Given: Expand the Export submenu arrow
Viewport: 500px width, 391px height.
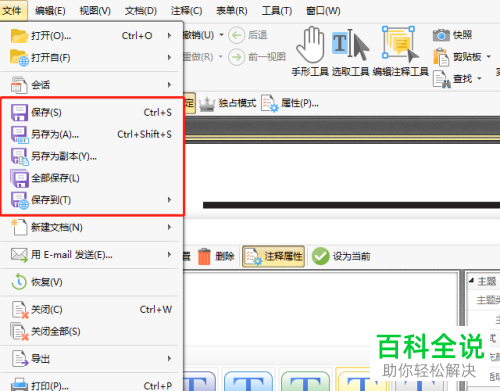Looking at the screenshot, I should (x=169, y=359).
